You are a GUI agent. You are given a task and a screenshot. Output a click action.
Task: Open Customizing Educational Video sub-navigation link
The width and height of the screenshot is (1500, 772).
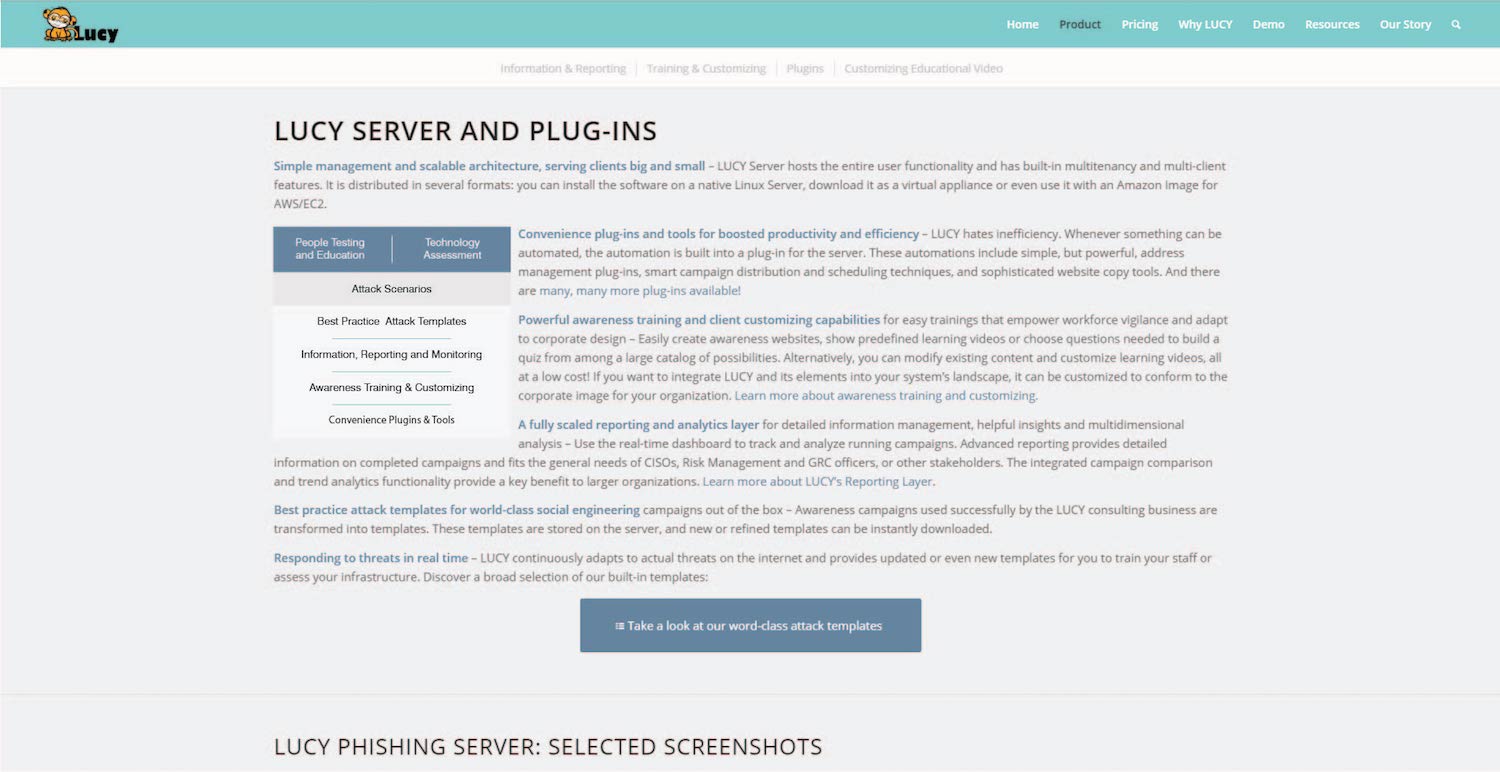coord(923,69)
